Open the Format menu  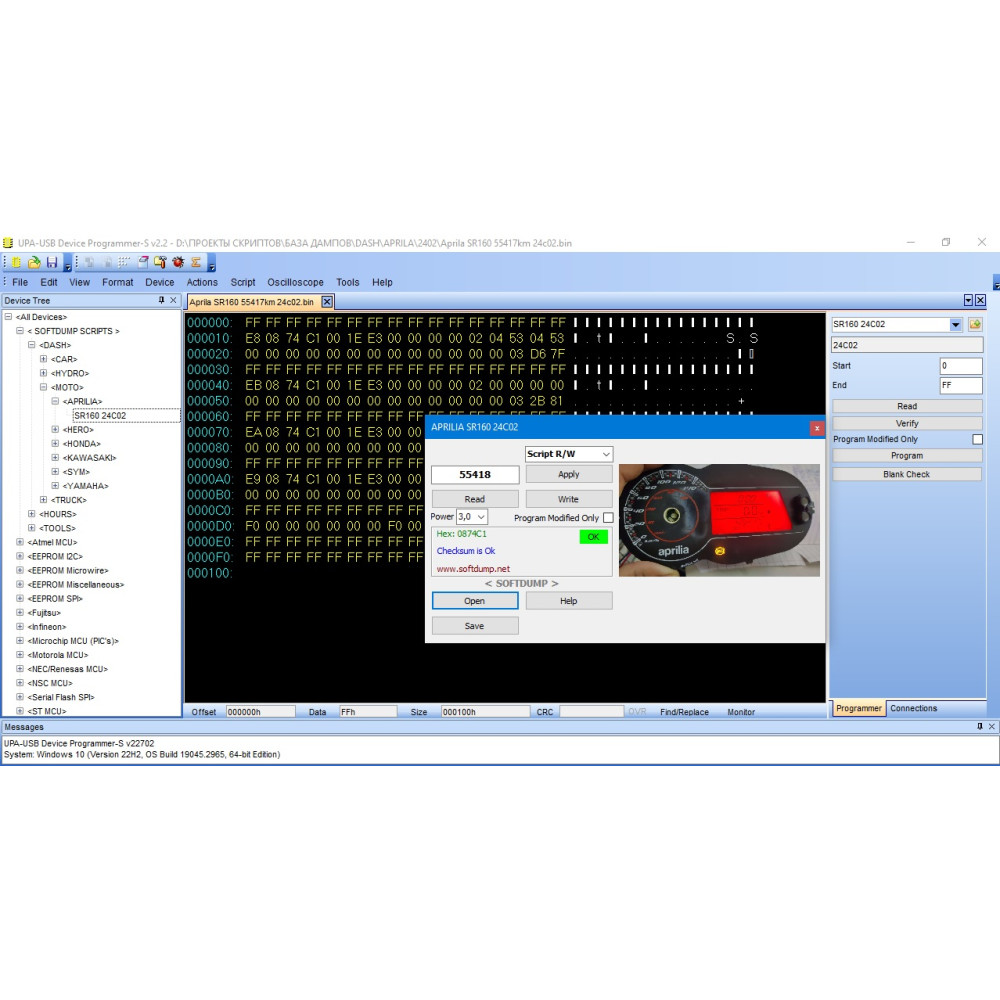click(117, 282)
